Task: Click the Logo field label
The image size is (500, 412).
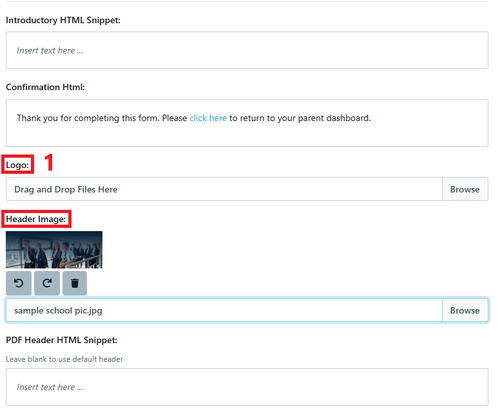Action: point(17,165)
